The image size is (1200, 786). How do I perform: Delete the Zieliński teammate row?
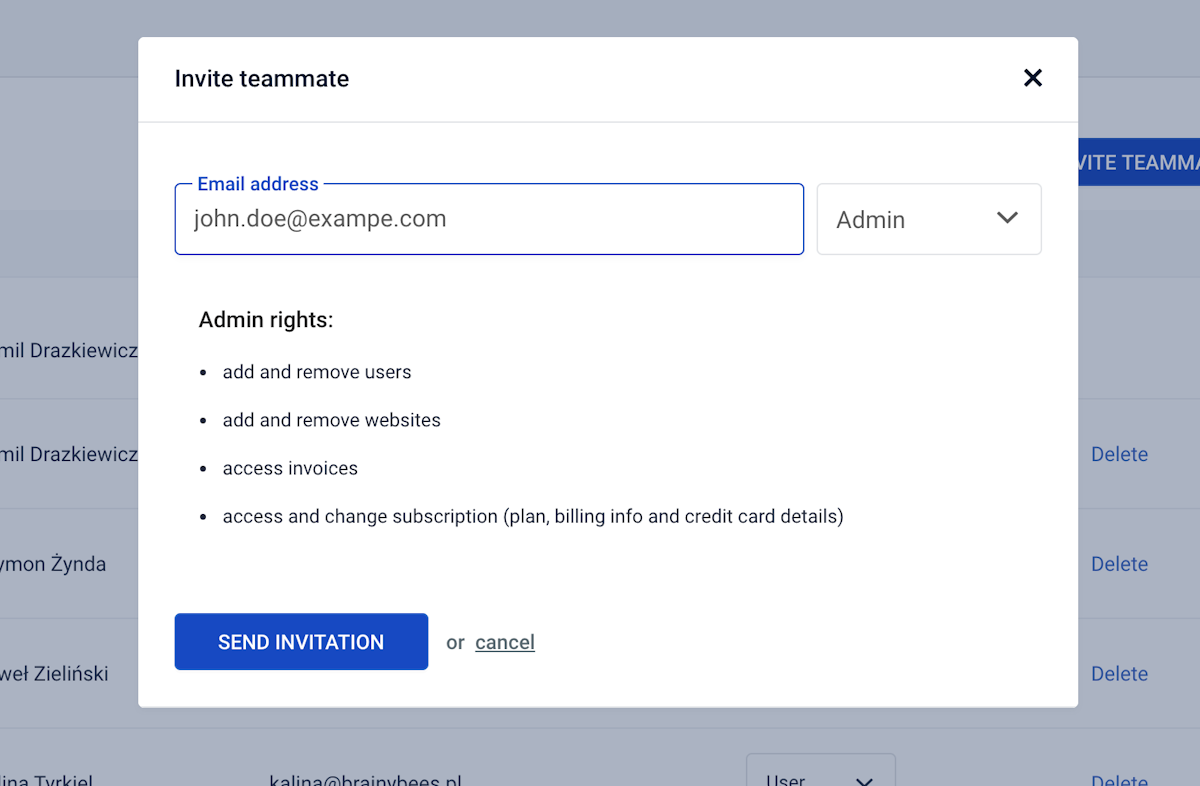[1119, 674]
